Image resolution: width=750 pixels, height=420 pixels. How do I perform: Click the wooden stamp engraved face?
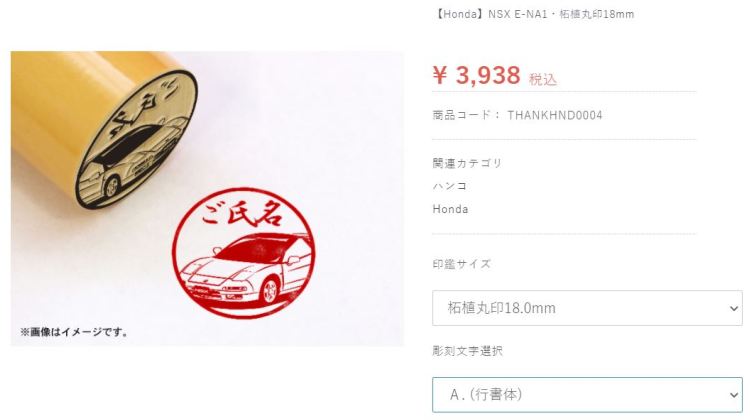click(x=136, y=140)
